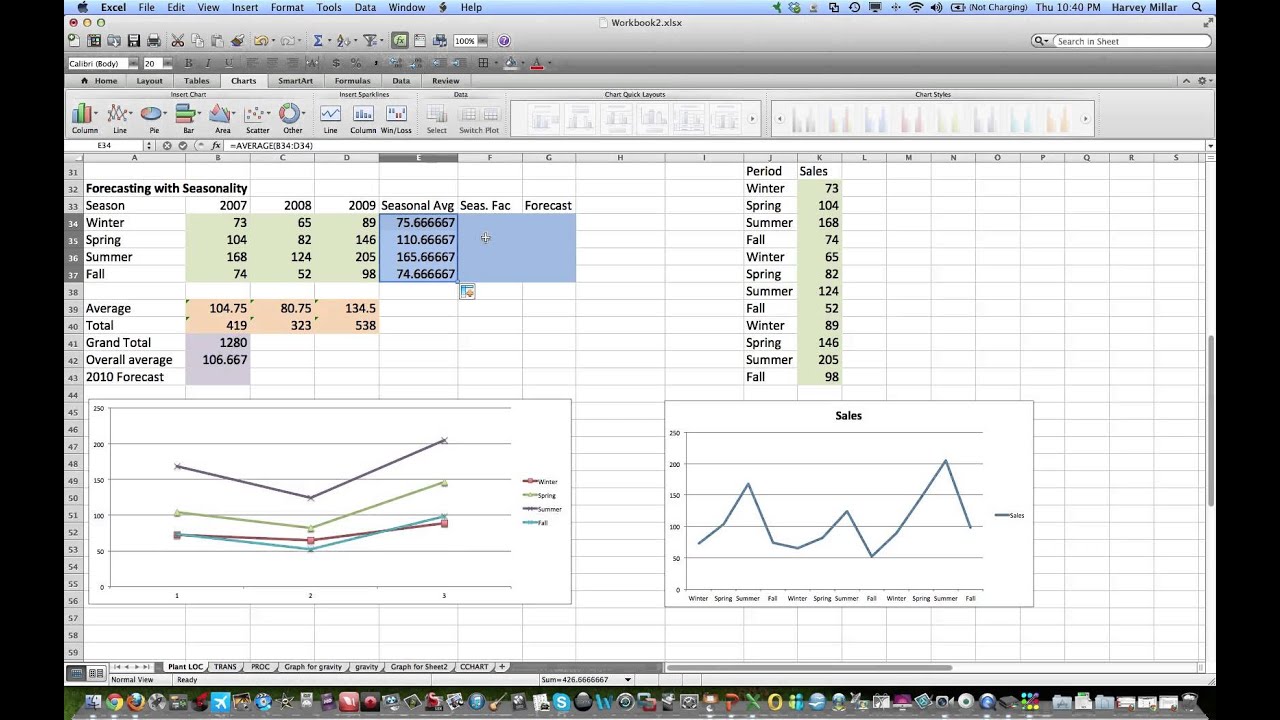This screenshot has width=1280, height=720.
Task: Click the cancel X button in formula bar
Action: tap(167, 145)
